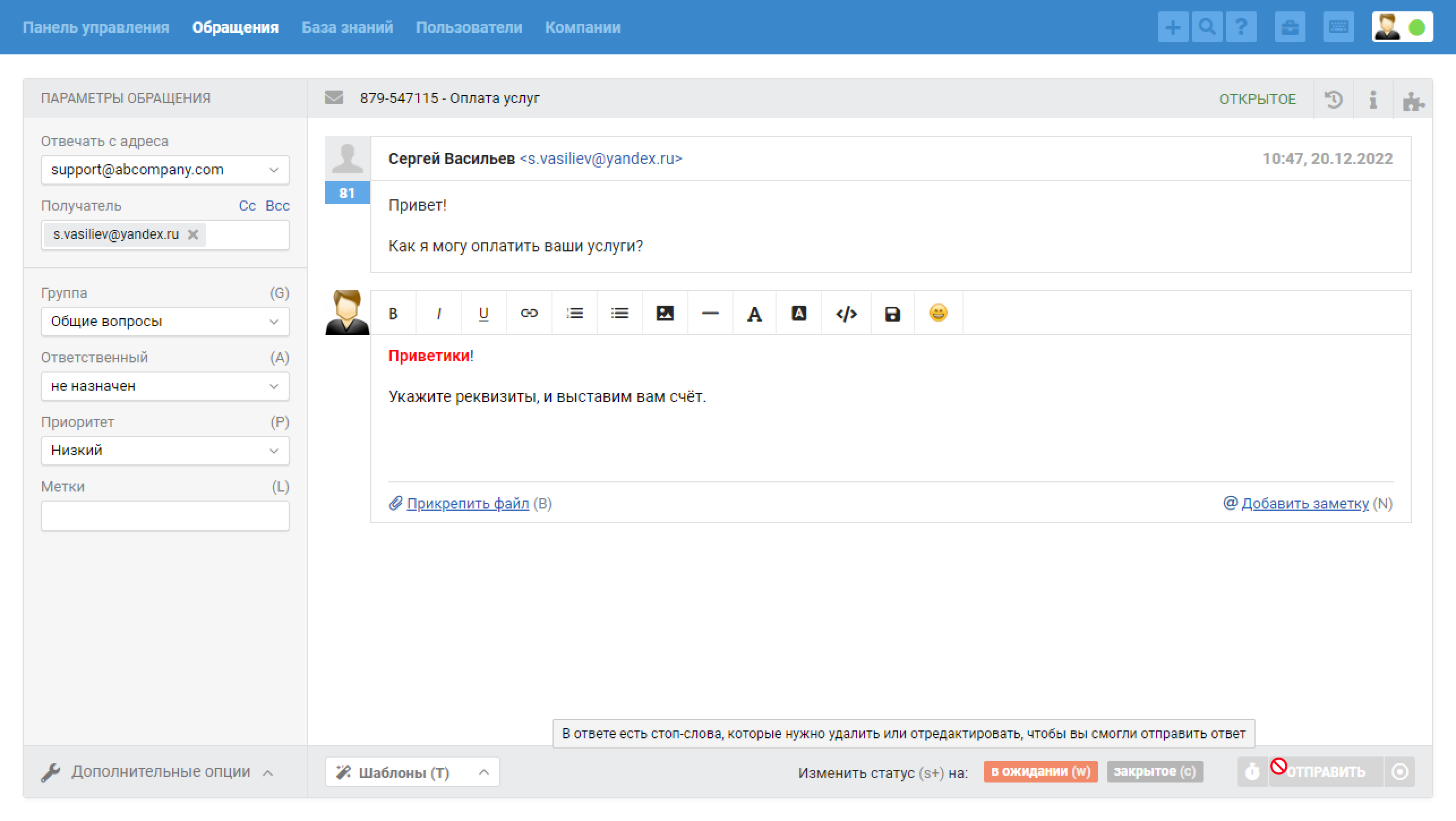This screenshot has height=821, width=1456.
Task: Click the briefcase icon in header
Action: (1290, 27)
